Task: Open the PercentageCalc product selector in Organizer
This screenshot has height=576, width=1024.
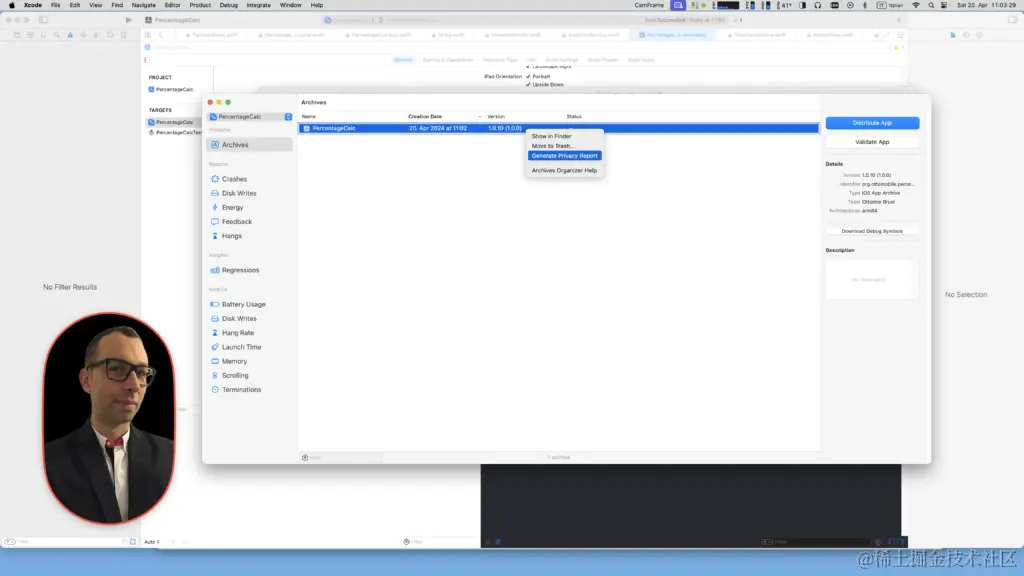Action: 249,116
